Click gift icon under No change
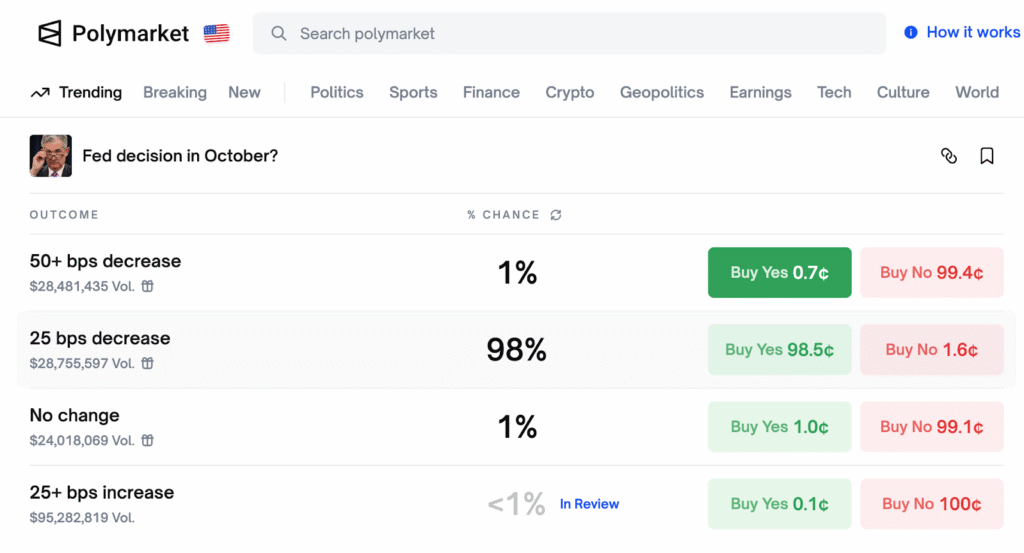 (147, 440)
